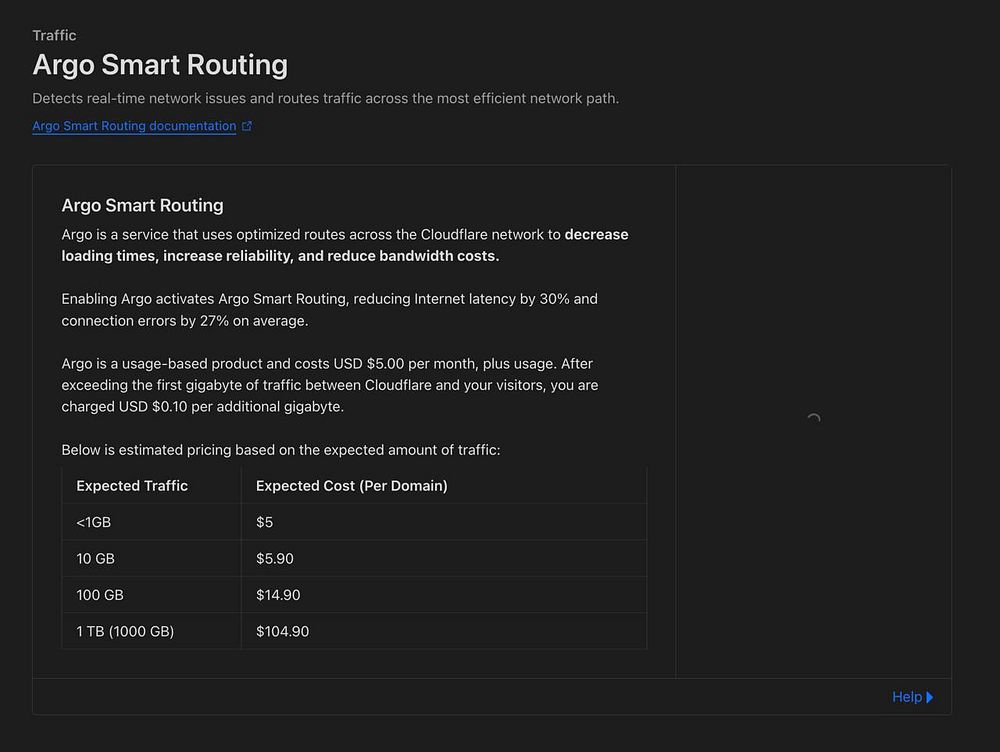Click the large Argo Smart Routing page title
The width and height of the screenshot is (1000, 752).
(160, 65)
